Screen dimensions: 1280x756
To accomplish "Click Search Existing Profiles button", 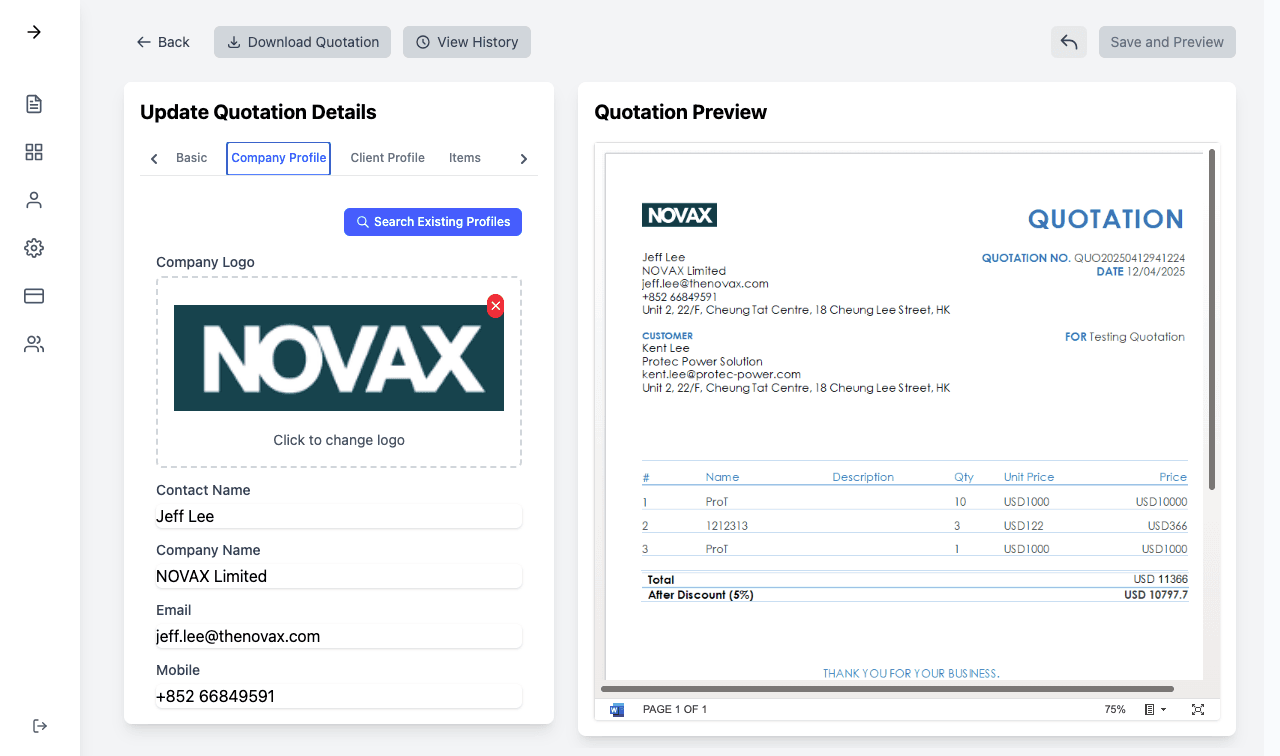I will (x=432, y=221).
